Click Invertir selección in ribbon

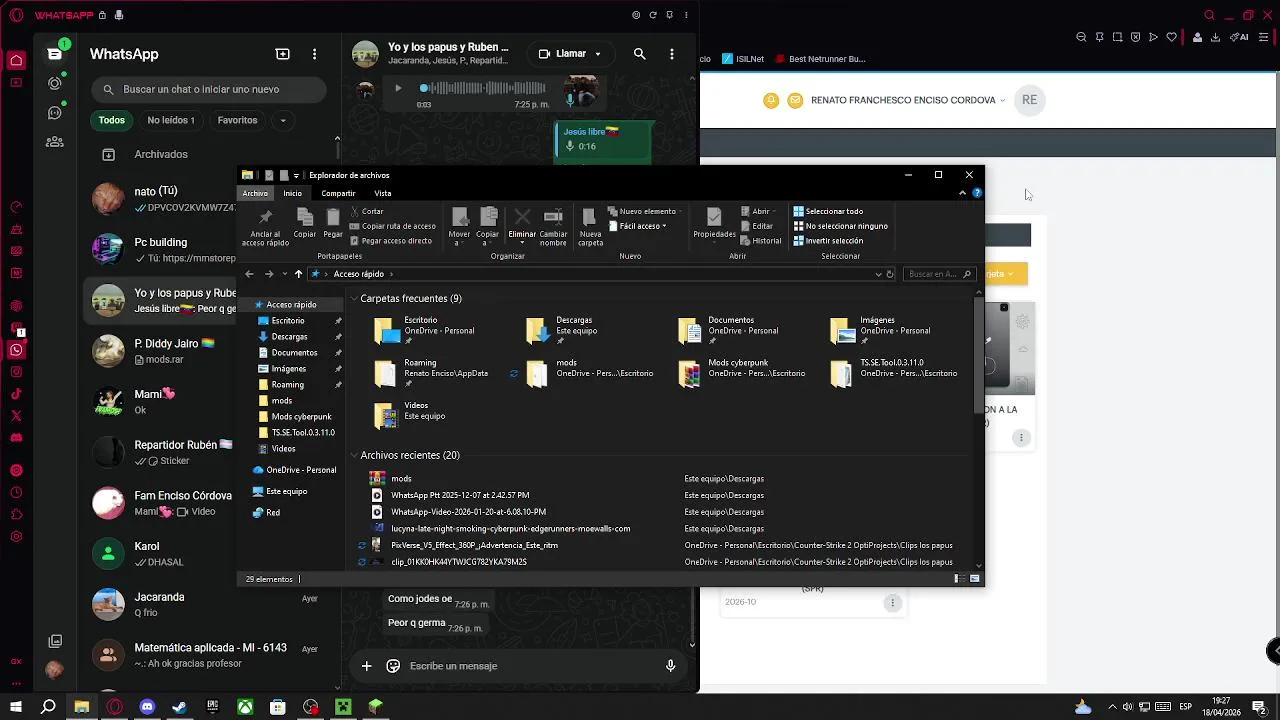(828, 240)
